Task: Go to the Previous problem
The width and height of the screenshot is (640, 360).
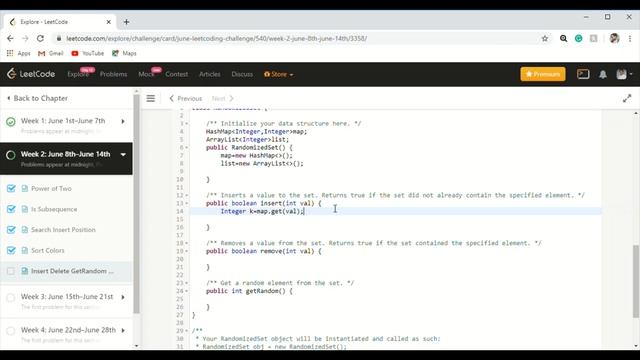Action: pos(186,98)
